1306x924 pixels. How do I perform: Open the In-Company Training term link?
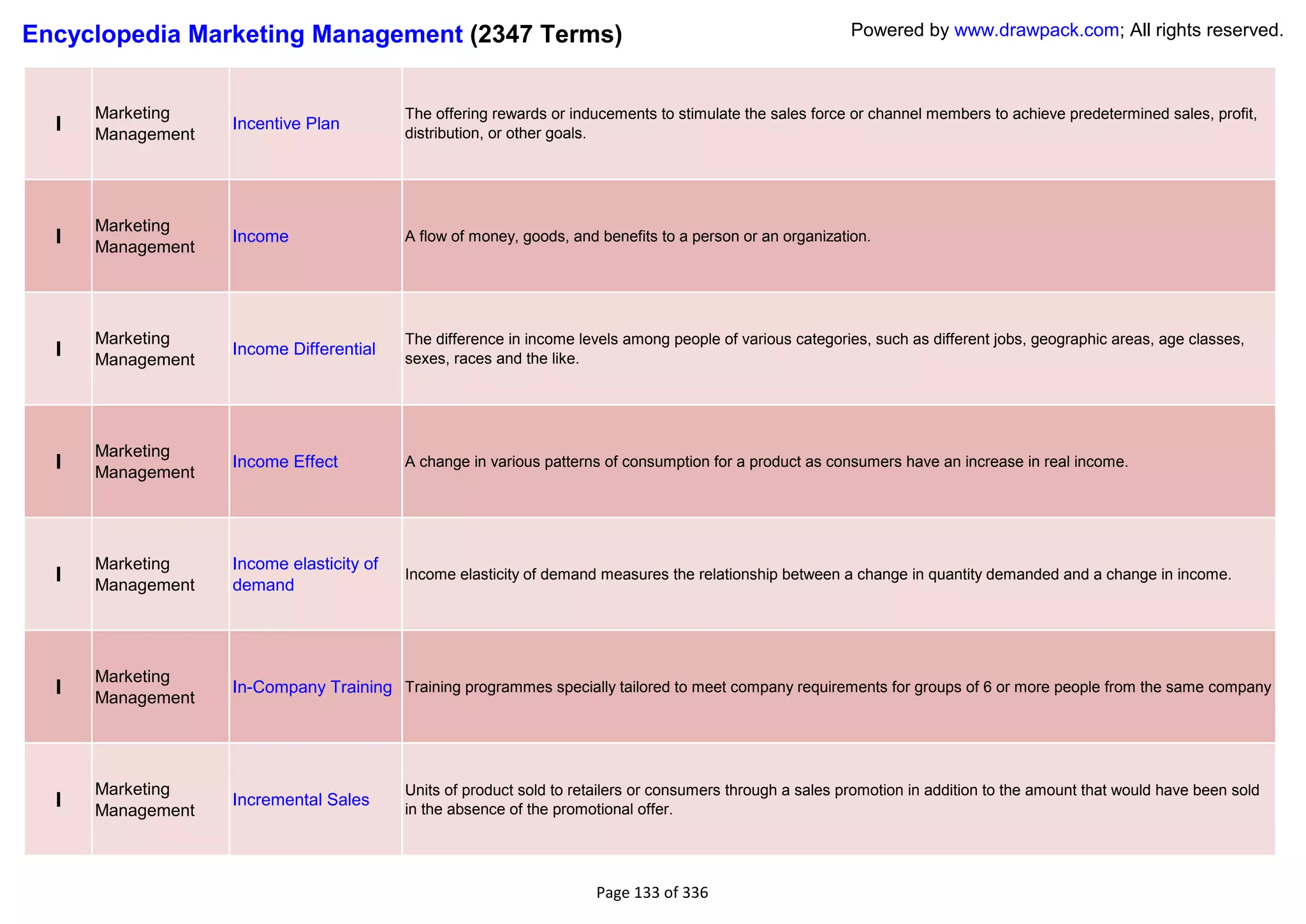(x=312, y=687)
